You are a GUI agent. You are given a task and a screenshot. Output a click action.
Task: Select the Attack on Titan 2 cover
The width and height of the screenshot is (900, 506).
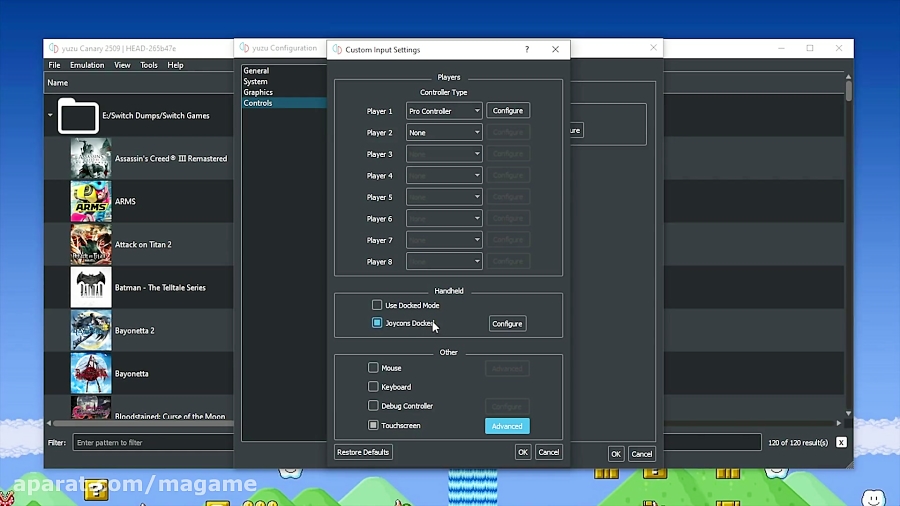(91, 244)
